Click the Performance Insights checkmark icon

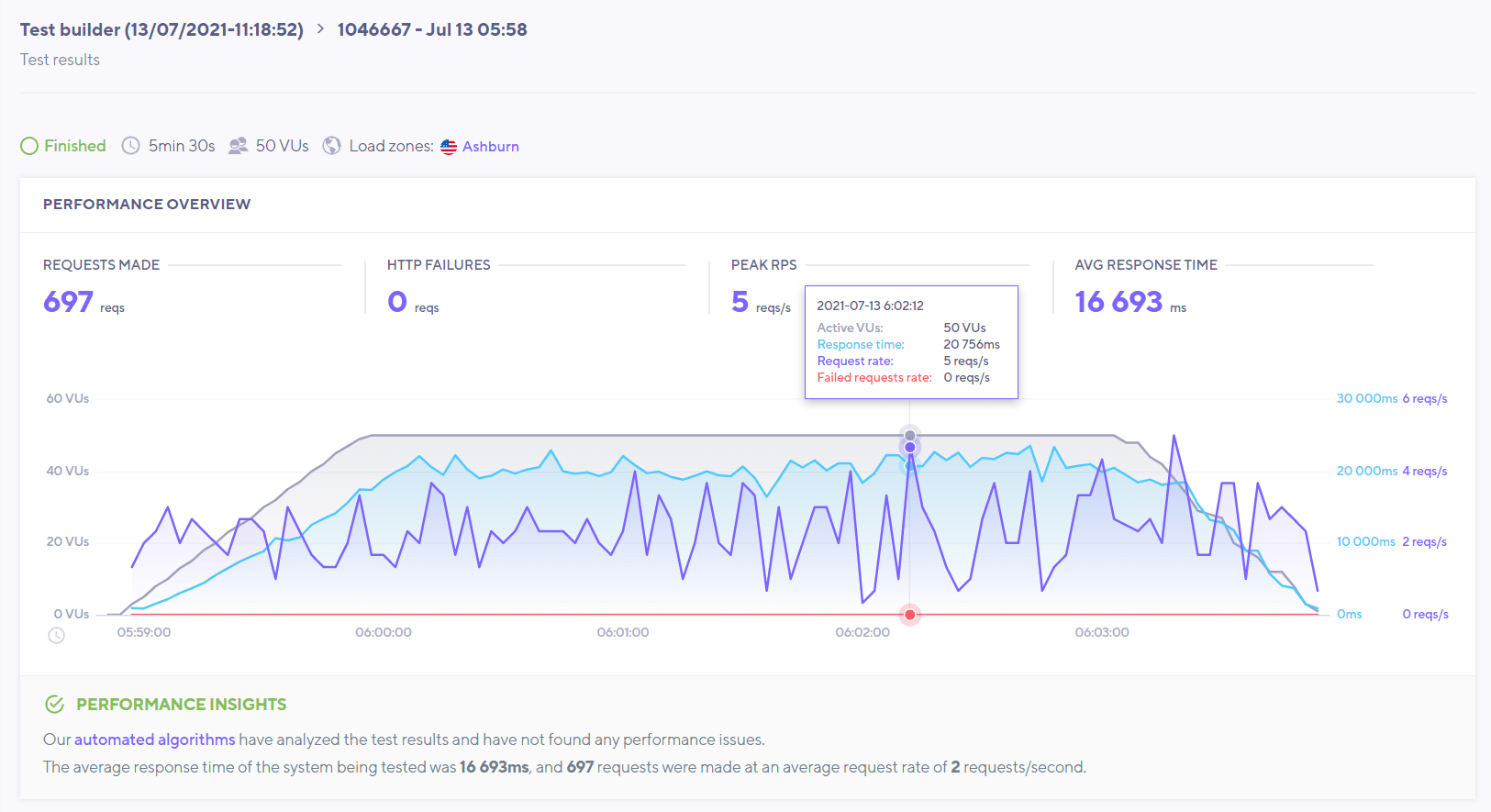(55, 705)
